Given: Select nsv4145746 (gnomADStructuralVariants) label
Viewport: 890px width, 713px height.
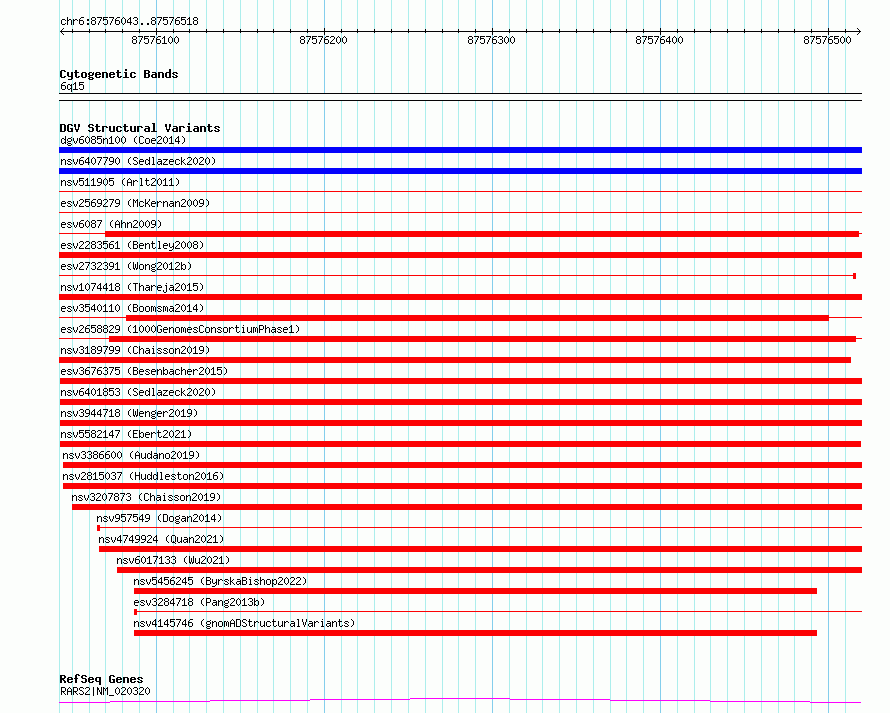Looking at the screenshot, I should tap(244, 623).
